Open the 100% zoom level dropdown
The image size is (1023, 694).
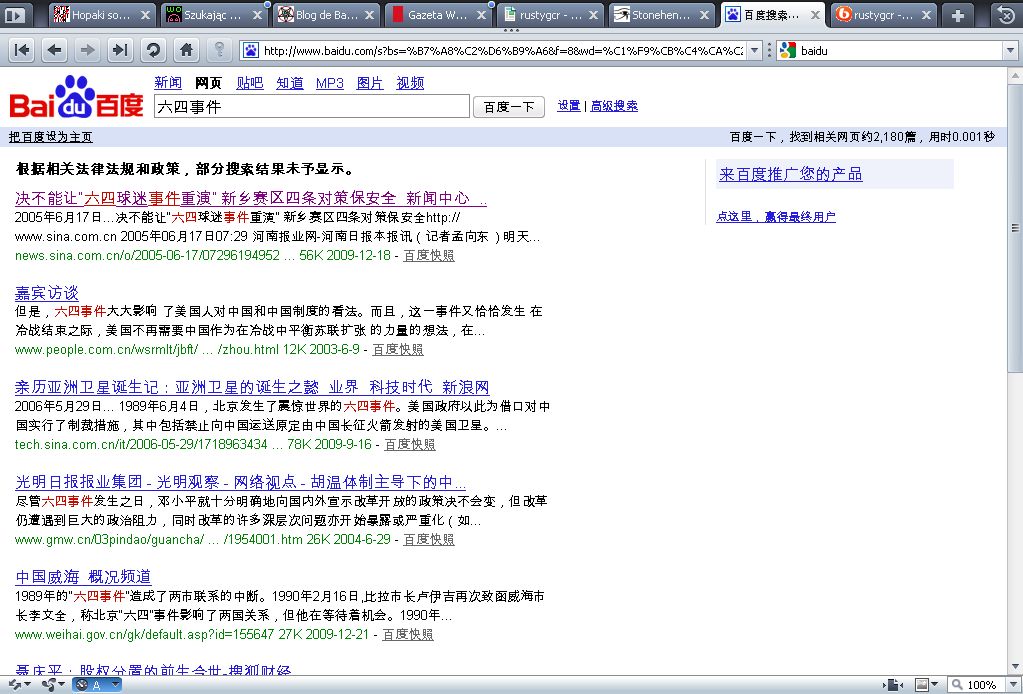pos(1008,684)
